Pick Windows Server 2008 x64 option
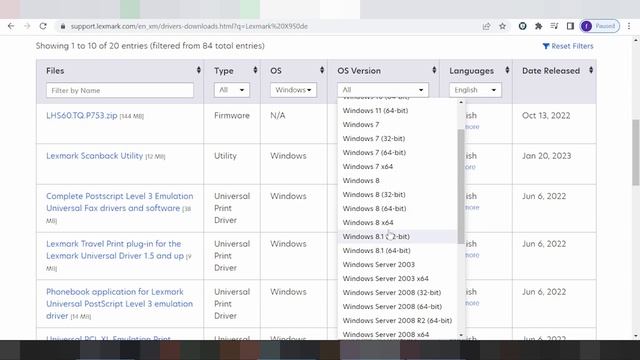The height and width of the screenshot is (360, 640). [397, 334]
